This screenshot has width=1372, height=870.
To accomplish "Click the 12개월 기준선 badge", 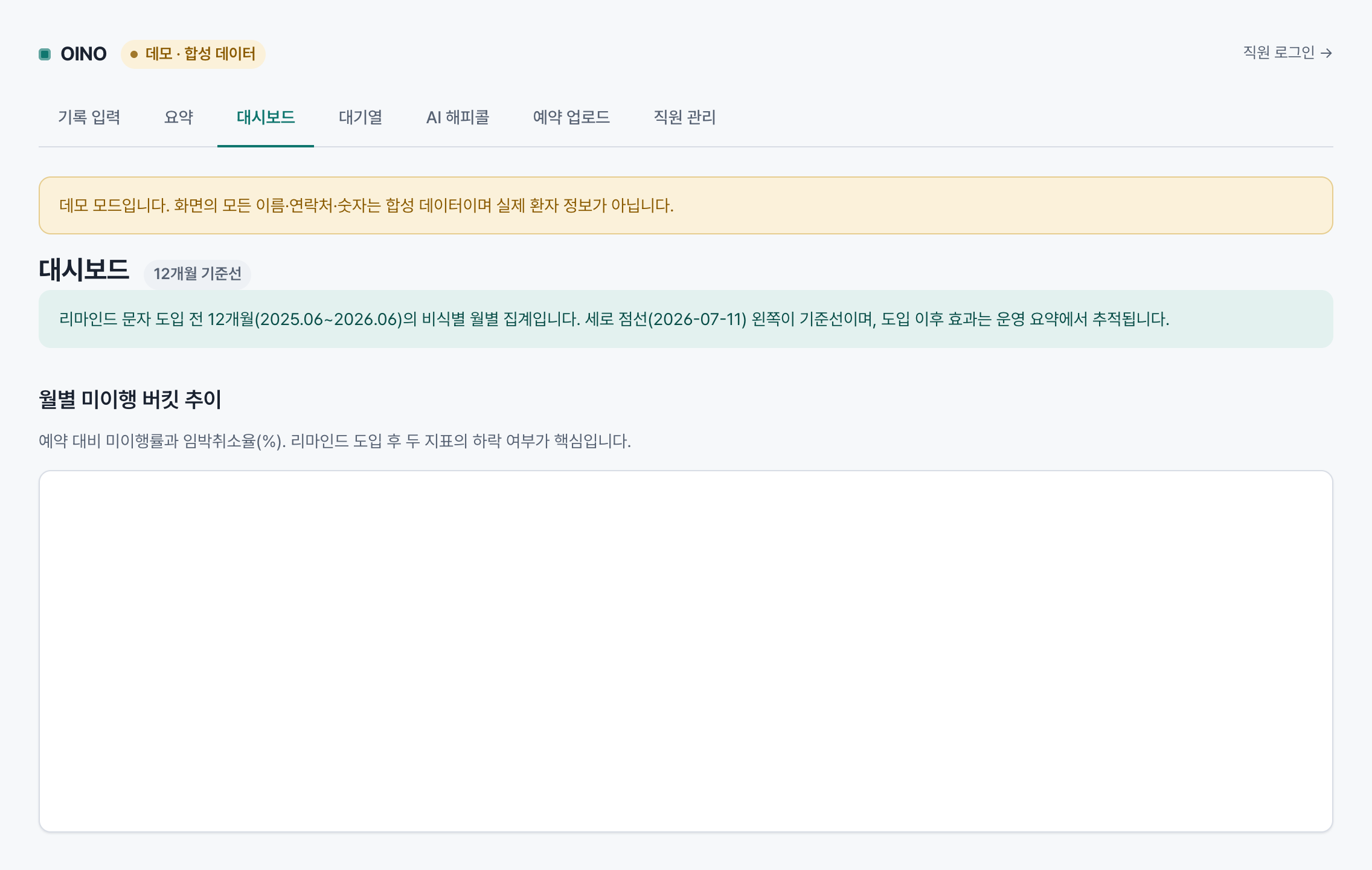I will click(197, 274).
